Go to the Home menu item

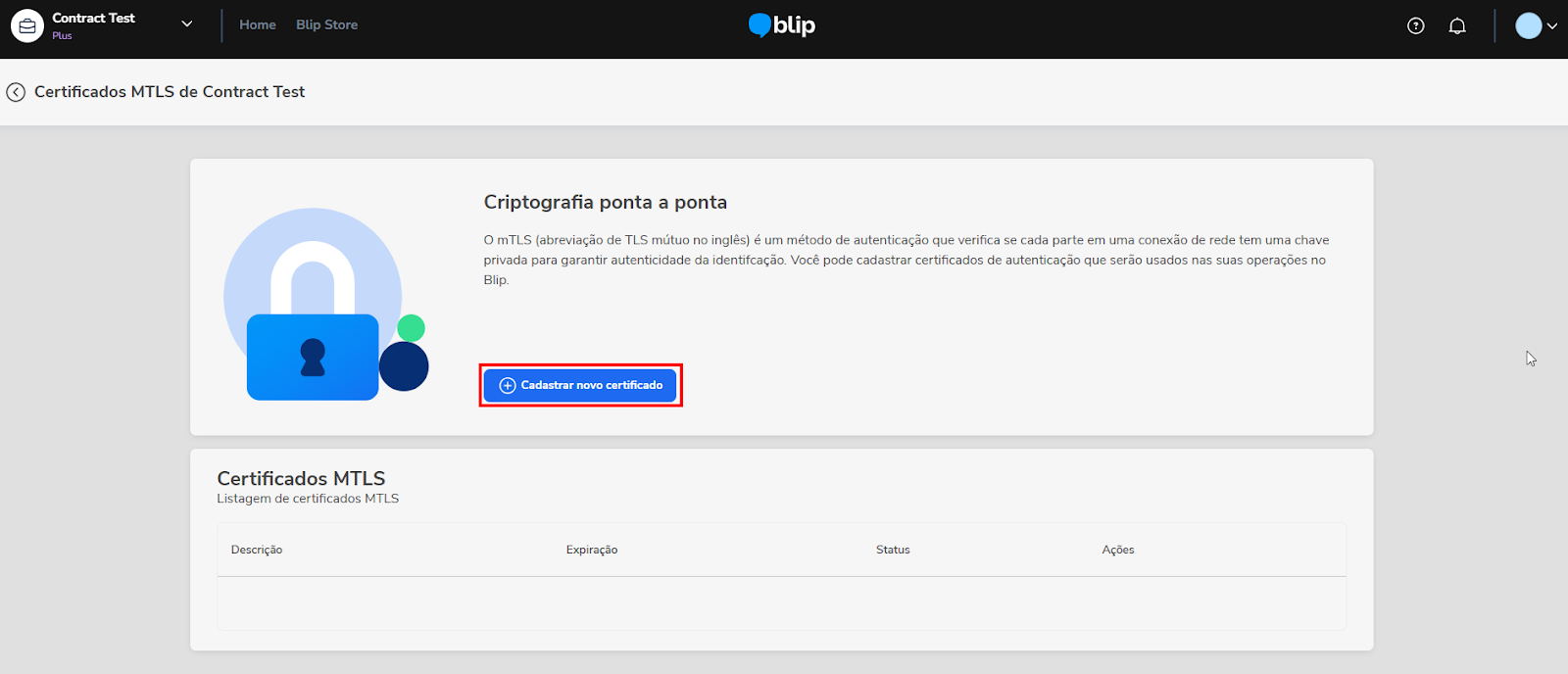(258, 24)
